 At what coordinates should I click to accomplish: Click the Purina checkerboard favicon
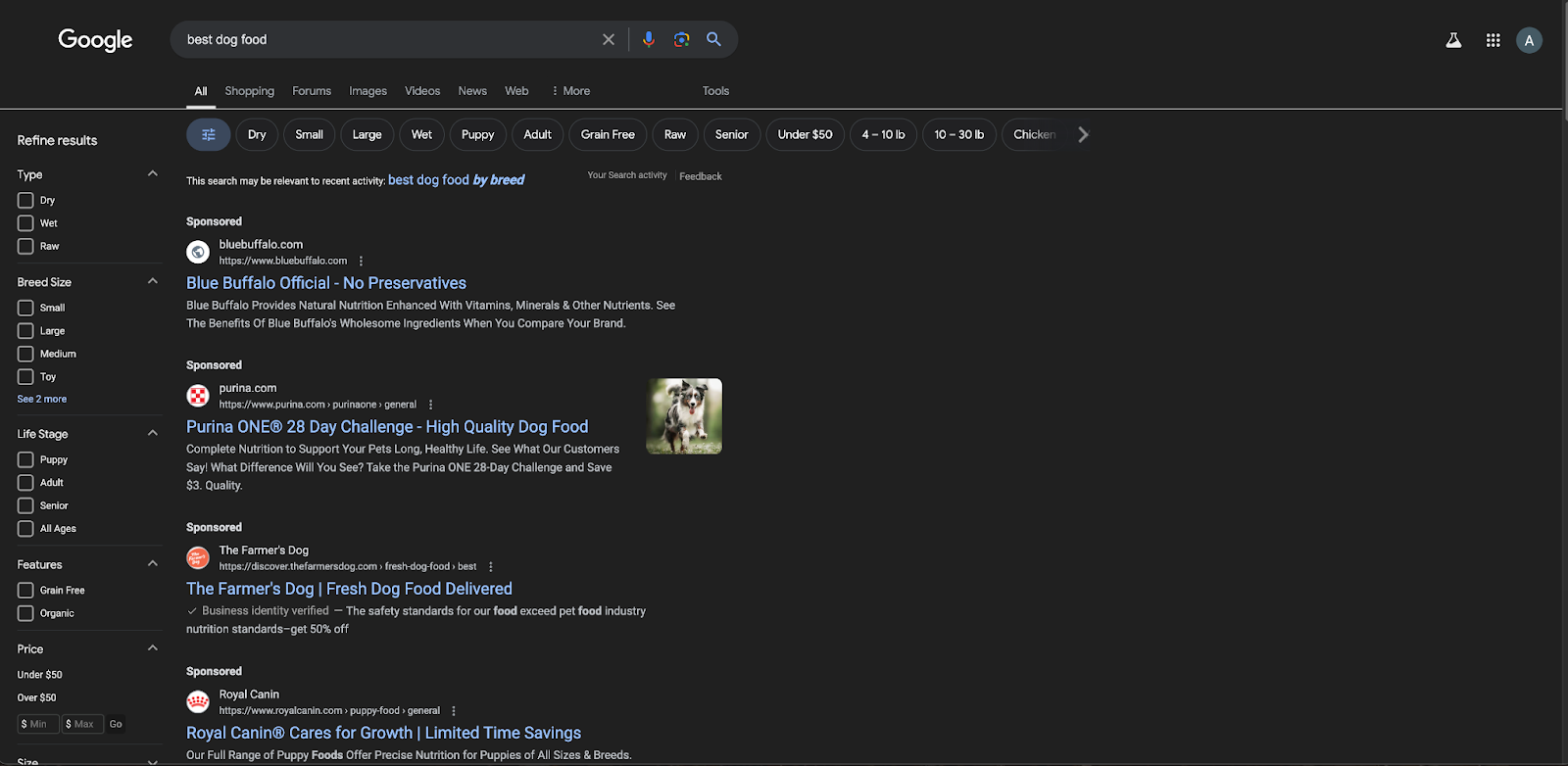click(x=198, y=396)
